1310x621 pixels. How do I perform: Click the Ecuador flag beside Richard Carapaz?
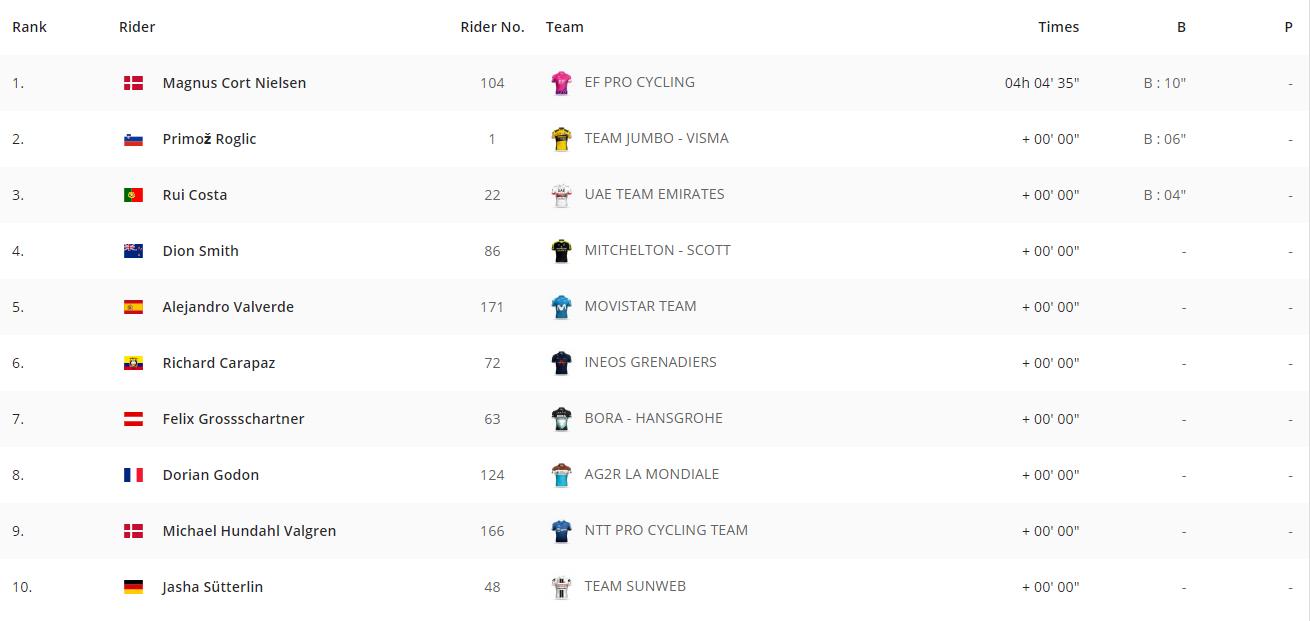coord(133,363)
